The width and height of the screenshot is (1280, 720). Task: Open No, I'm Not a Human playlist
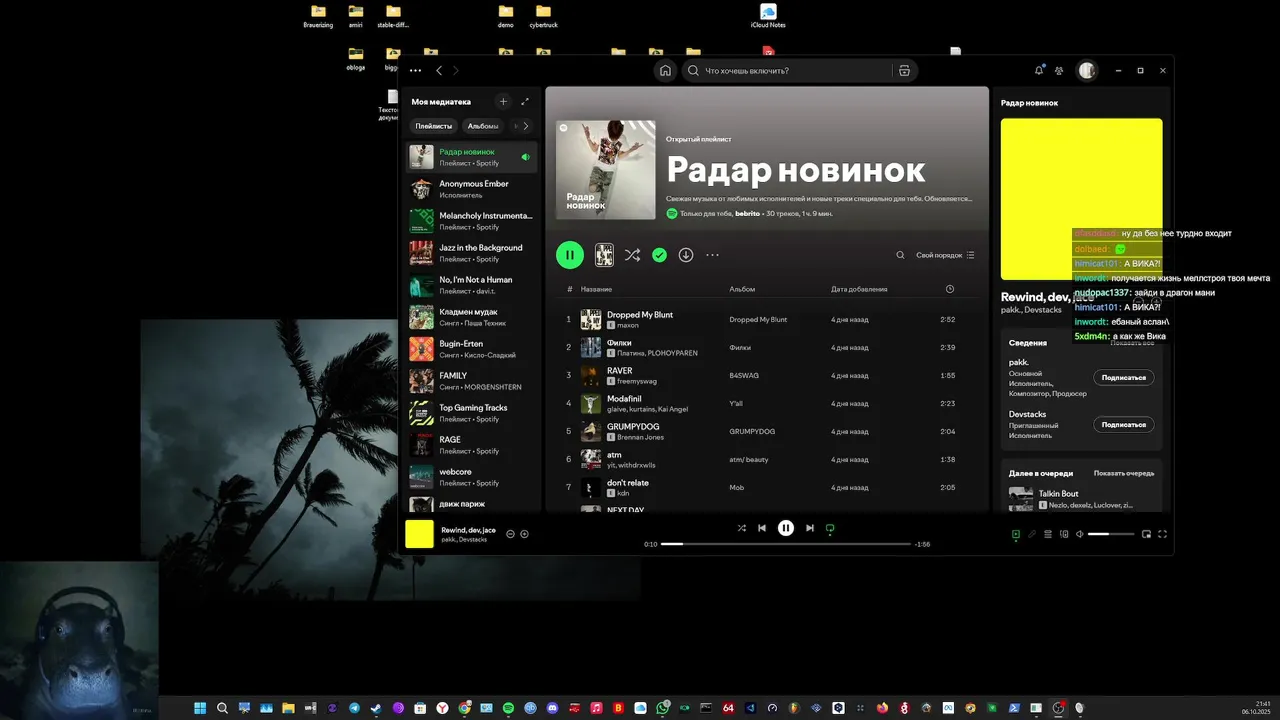472,285
